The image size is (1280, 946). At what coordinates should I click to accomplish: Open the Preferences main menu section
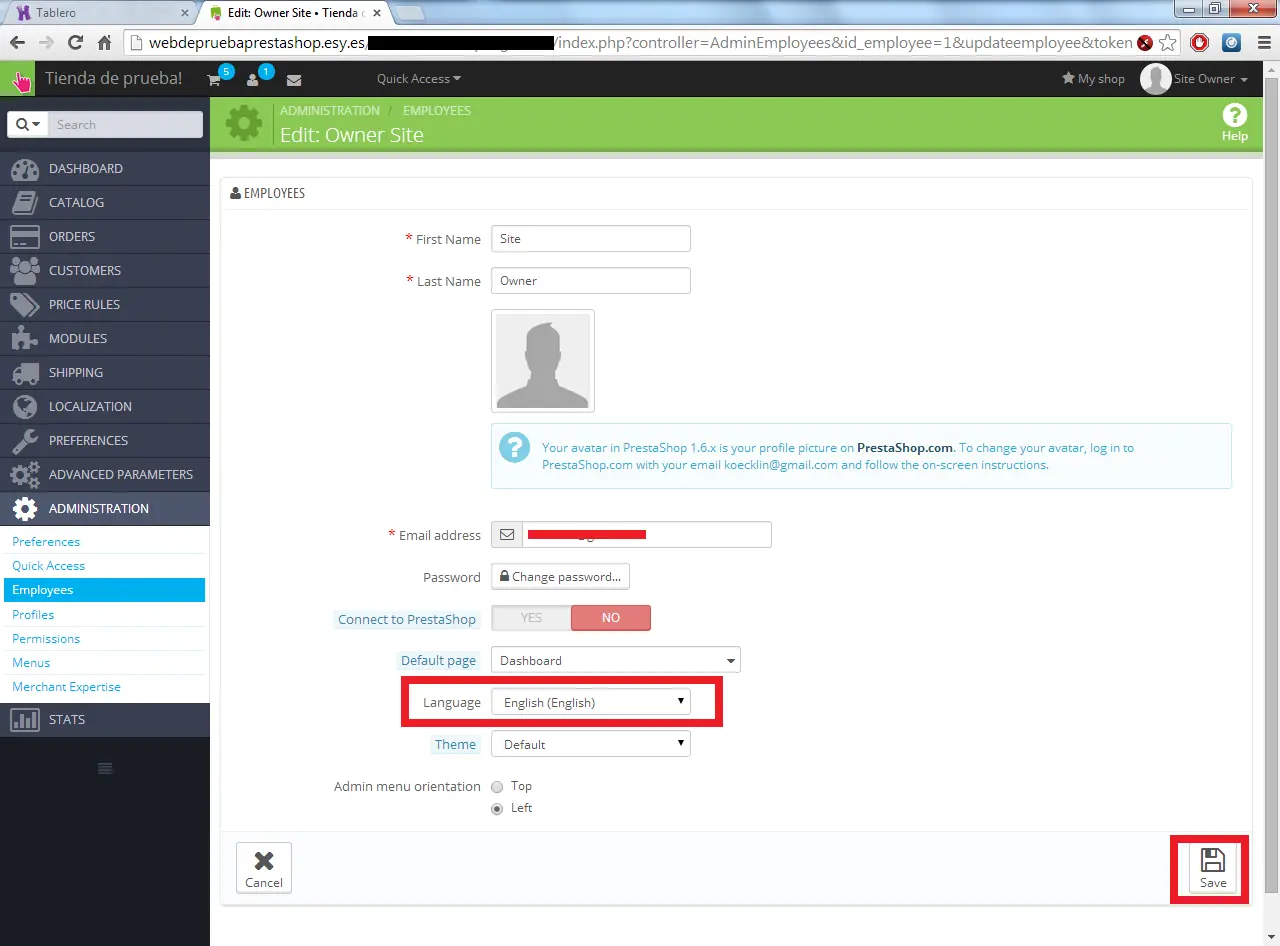tap(105, 440)
